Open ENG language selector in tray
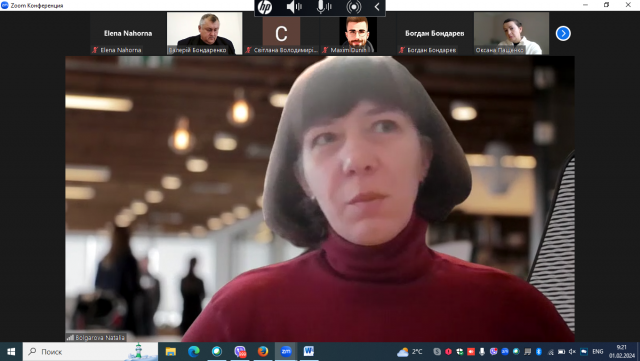Screen dimensions: 640x361 coord(598,352)
